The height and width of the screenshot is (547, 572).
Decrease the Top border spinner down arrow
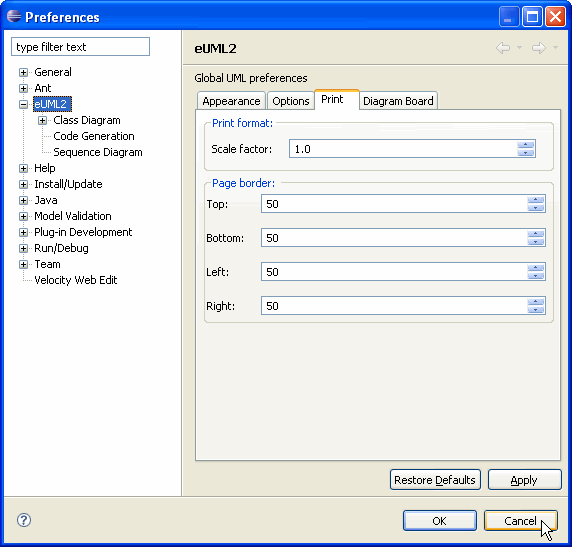pyautogui.click(x=536, y=208)
